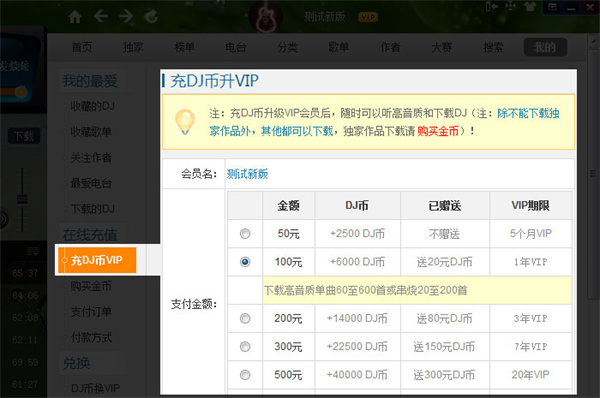The image size is (600, 398).
Task: Open 下载的DJ in sidebar
Action: click(93, 209)
